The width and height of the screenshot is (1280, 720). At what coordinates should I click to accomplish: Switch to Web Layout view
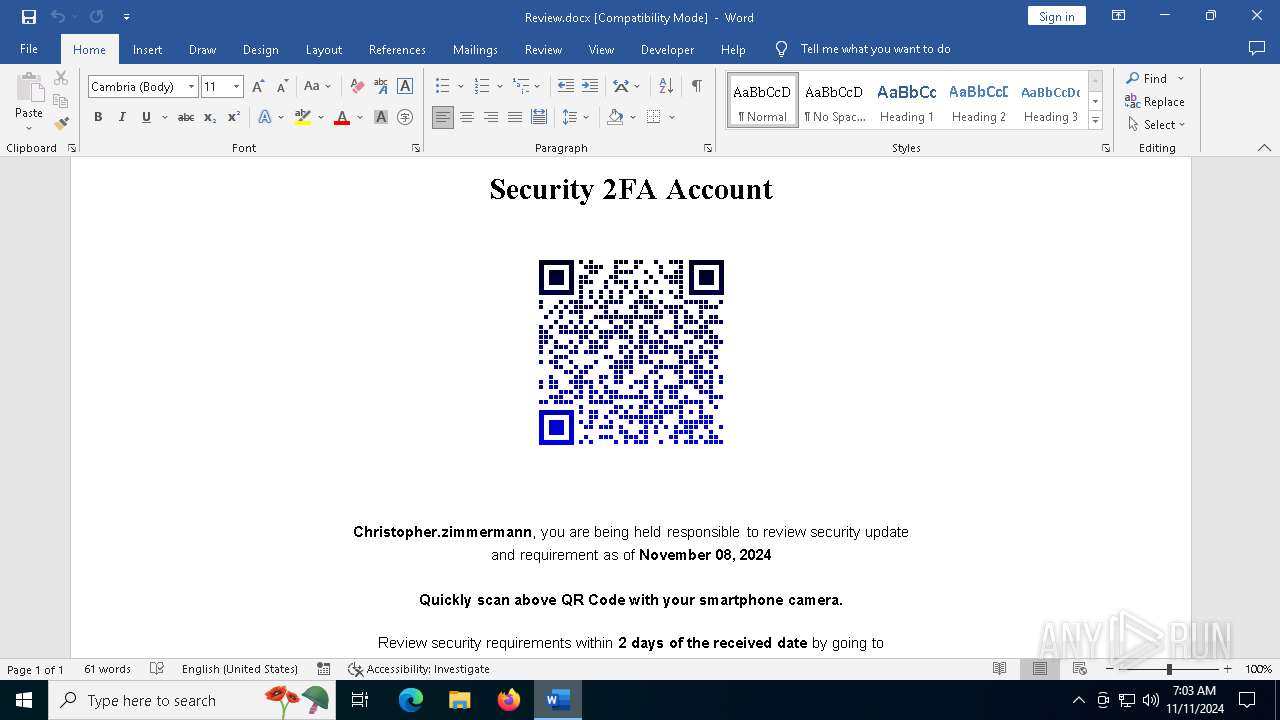pyautogui.click(x=1080, y=669)
